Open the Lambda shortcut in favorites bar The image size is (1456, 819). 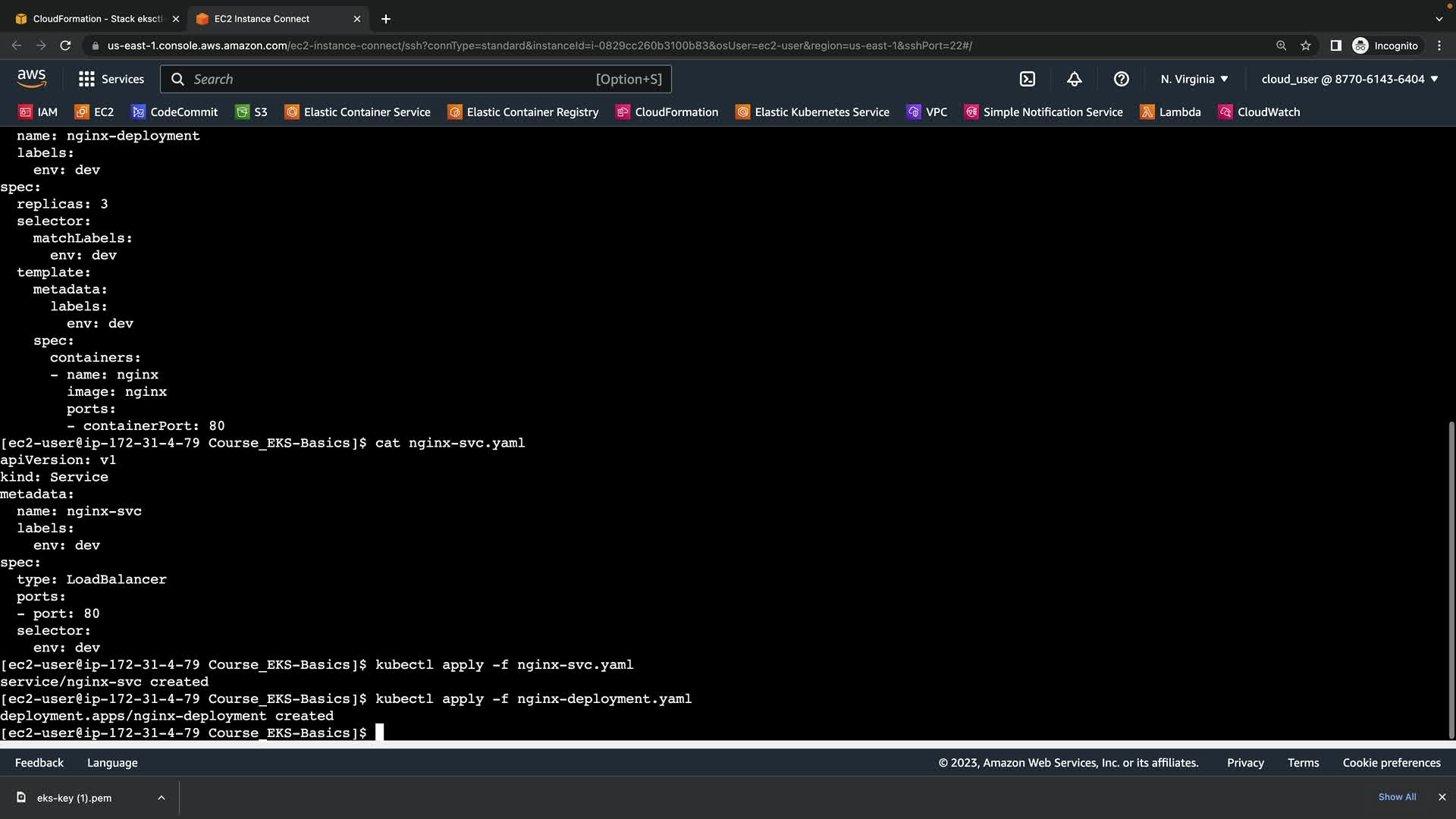pyautogui.click(x=1170, y=112)
